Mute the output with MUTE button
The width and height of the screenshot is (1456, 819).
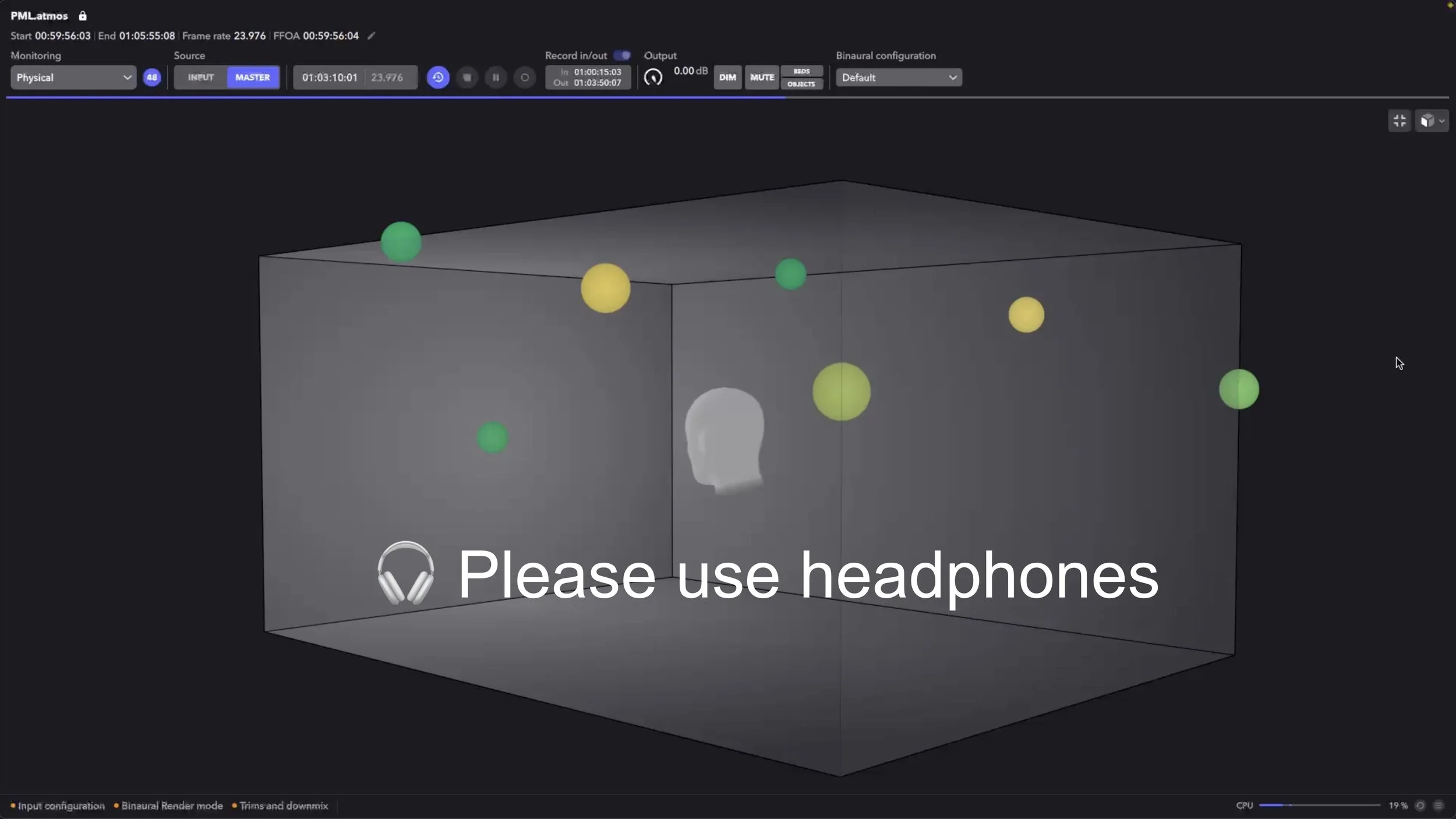[762, 77]
